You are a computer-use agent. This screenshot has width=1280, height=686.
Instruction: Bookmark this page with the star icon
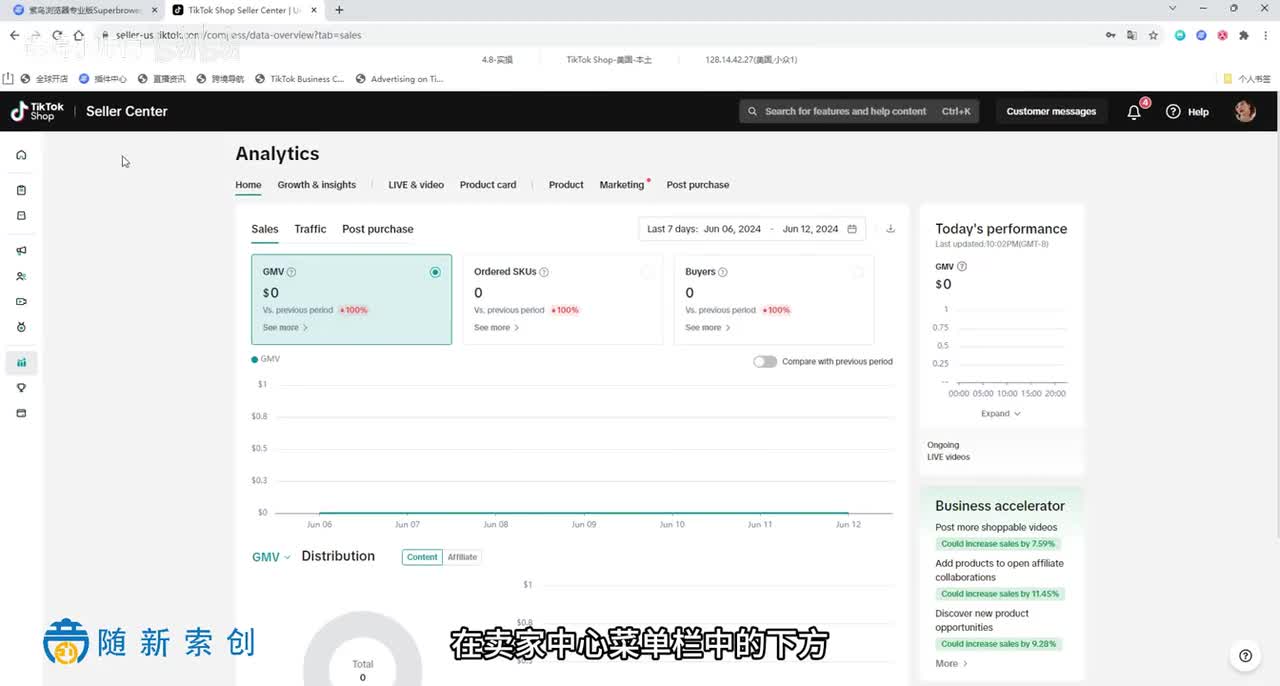click(x=1153, y=35)
